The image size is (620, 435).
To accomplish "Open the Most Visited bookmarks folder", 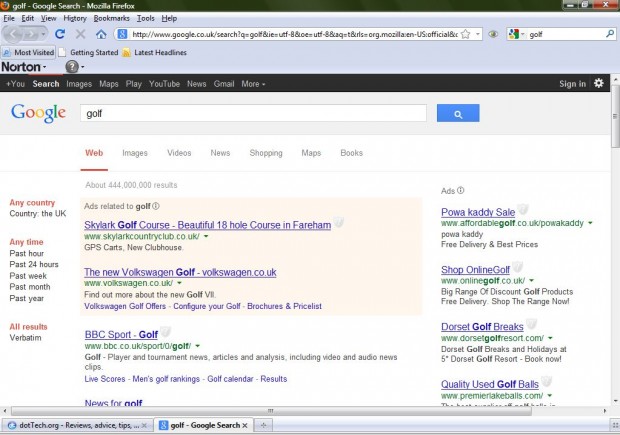I will pyautogui.click(x=28, y=53).
